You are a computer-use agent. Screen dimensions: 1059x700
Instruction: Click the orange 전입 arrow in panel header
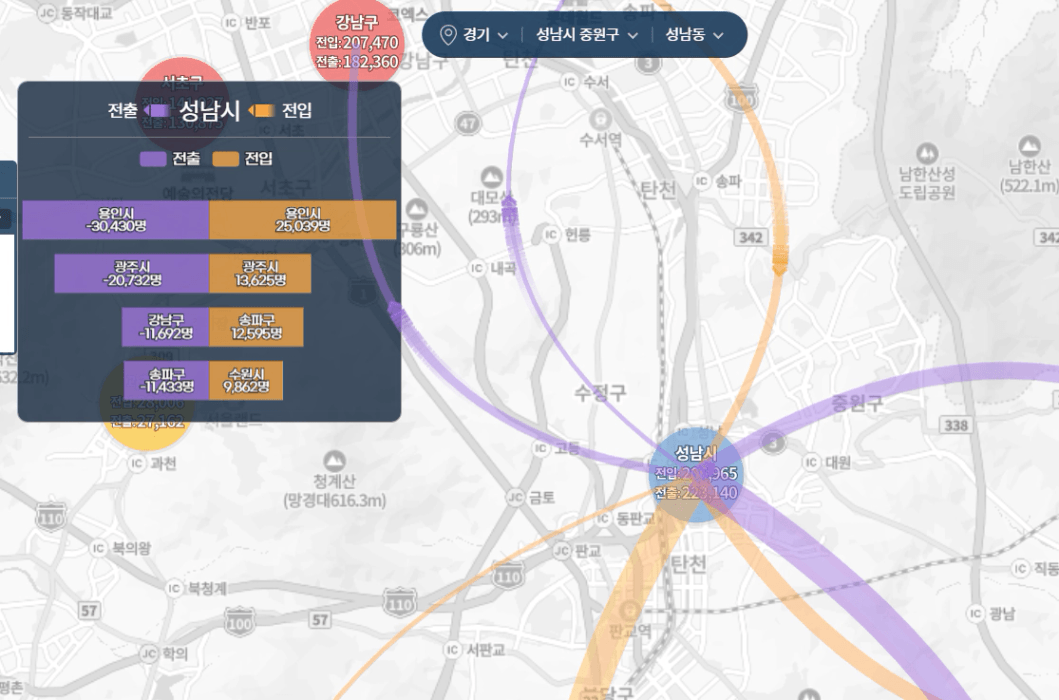tap(261, 110)
